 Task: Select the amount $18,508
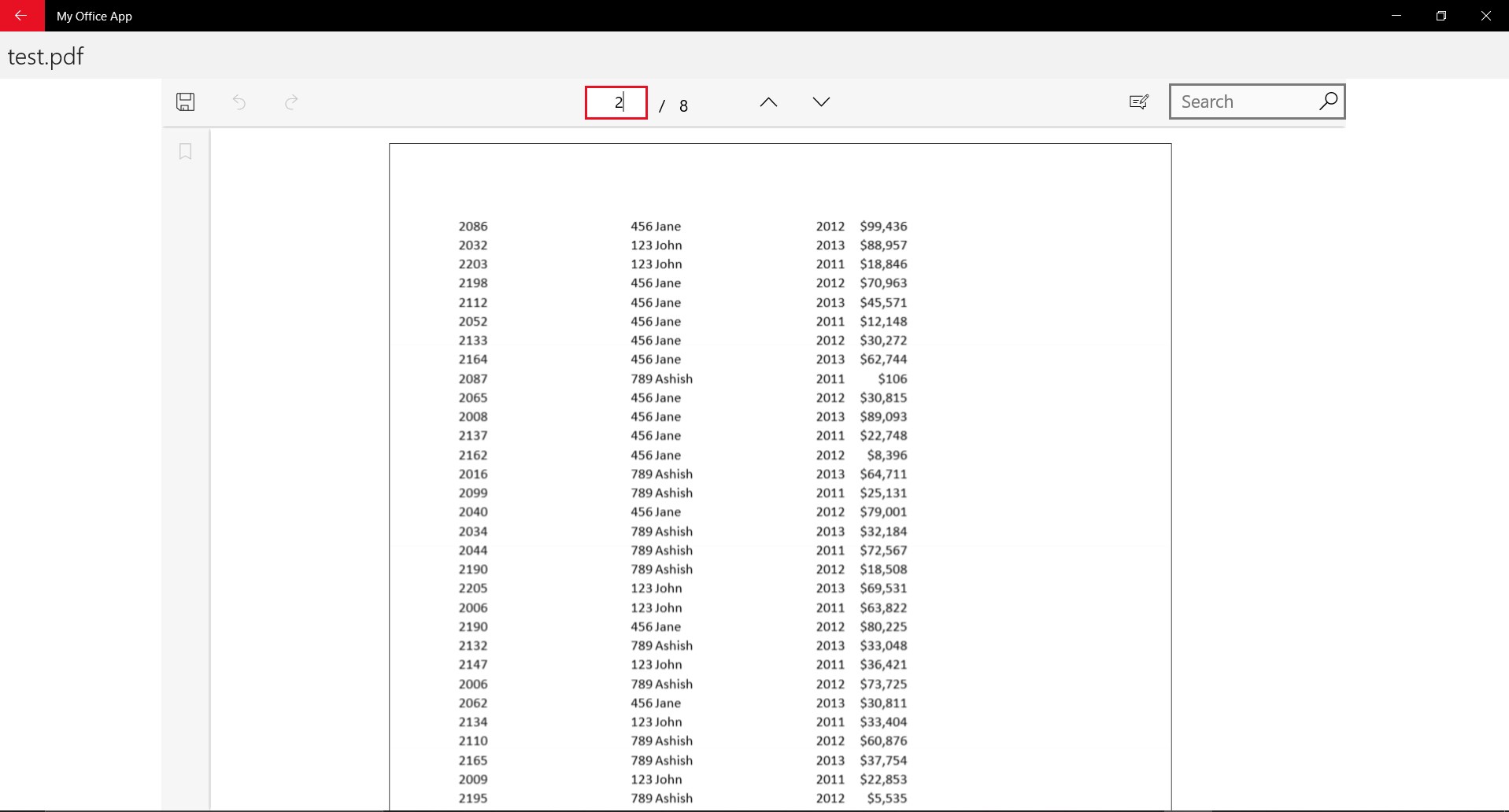click(883, 569)
